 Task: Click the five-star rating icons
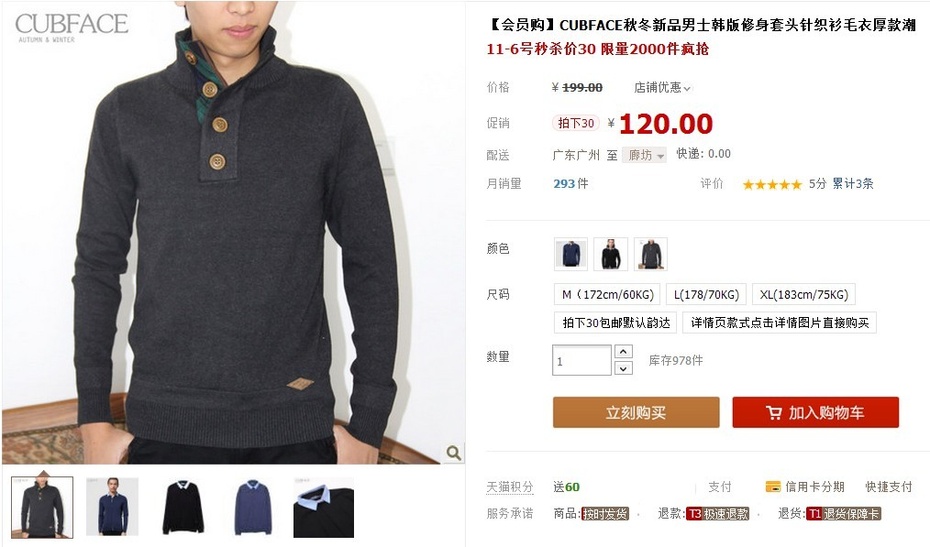coord(772,185)
